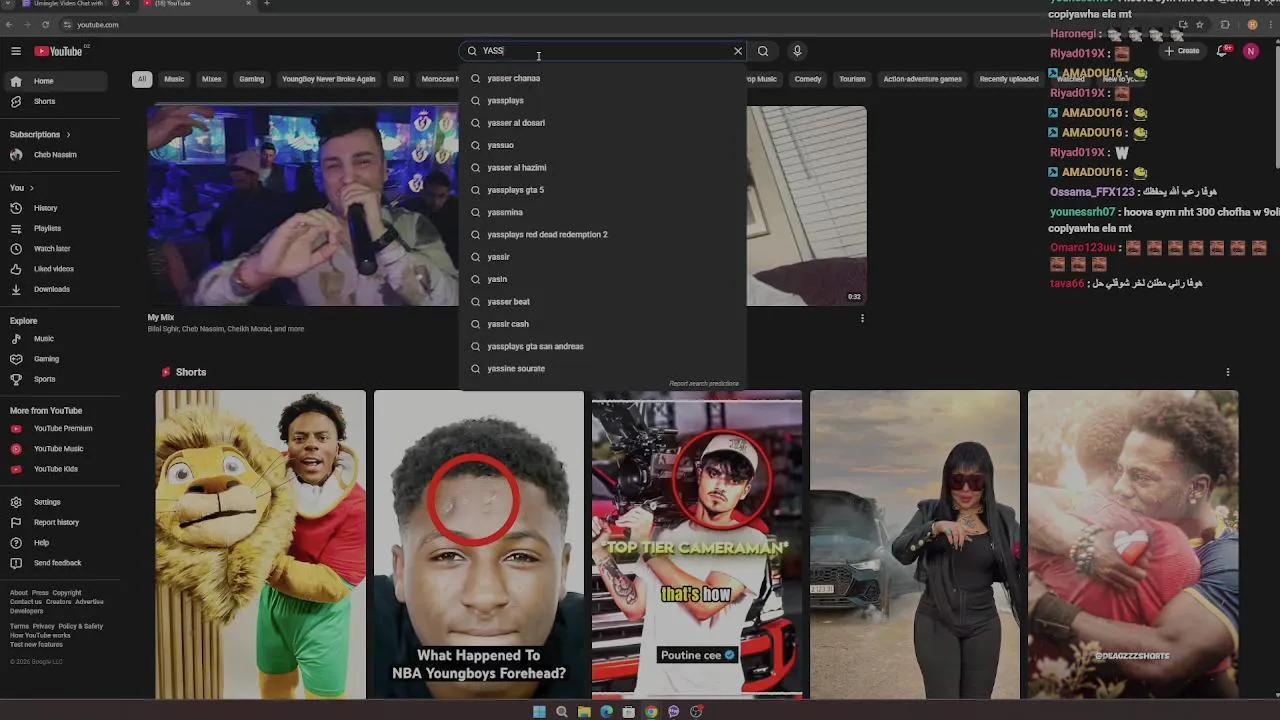Image resolution: width=1280 pixels, height=720 pixels.
Task: Choose suggestion 'yassplays'
Action: tap(602, 100)
